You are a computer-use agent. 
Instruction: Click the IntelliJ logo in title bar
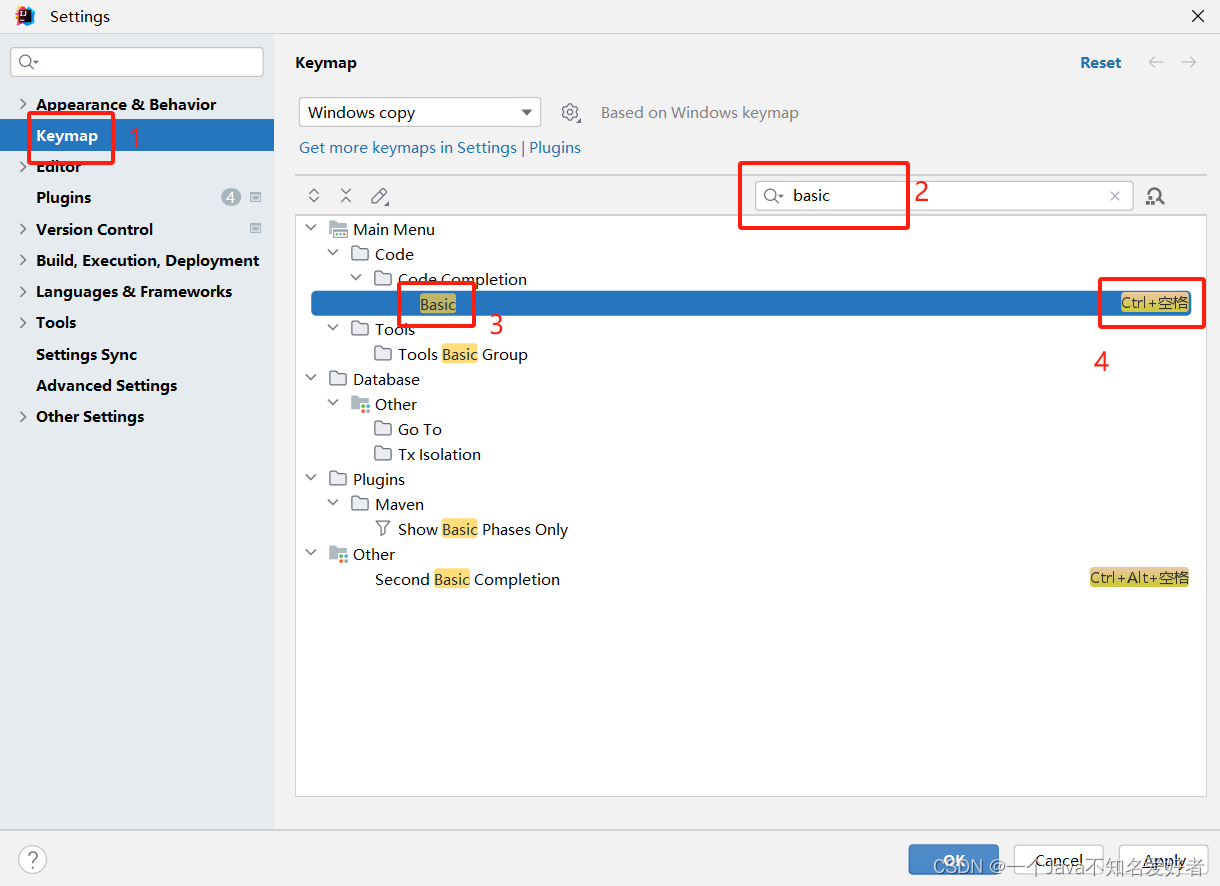25,16
